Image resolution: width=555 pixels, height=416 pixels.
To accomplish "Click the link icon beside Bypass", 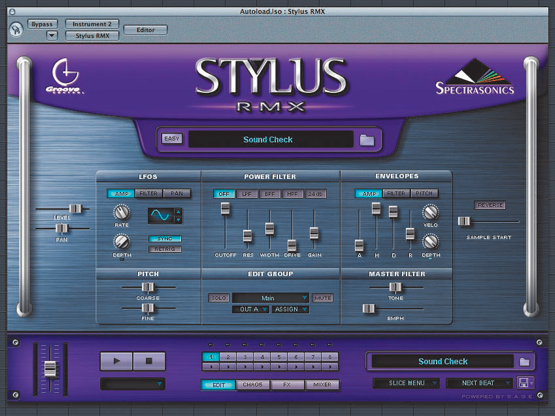I will (x=16, y=29).
